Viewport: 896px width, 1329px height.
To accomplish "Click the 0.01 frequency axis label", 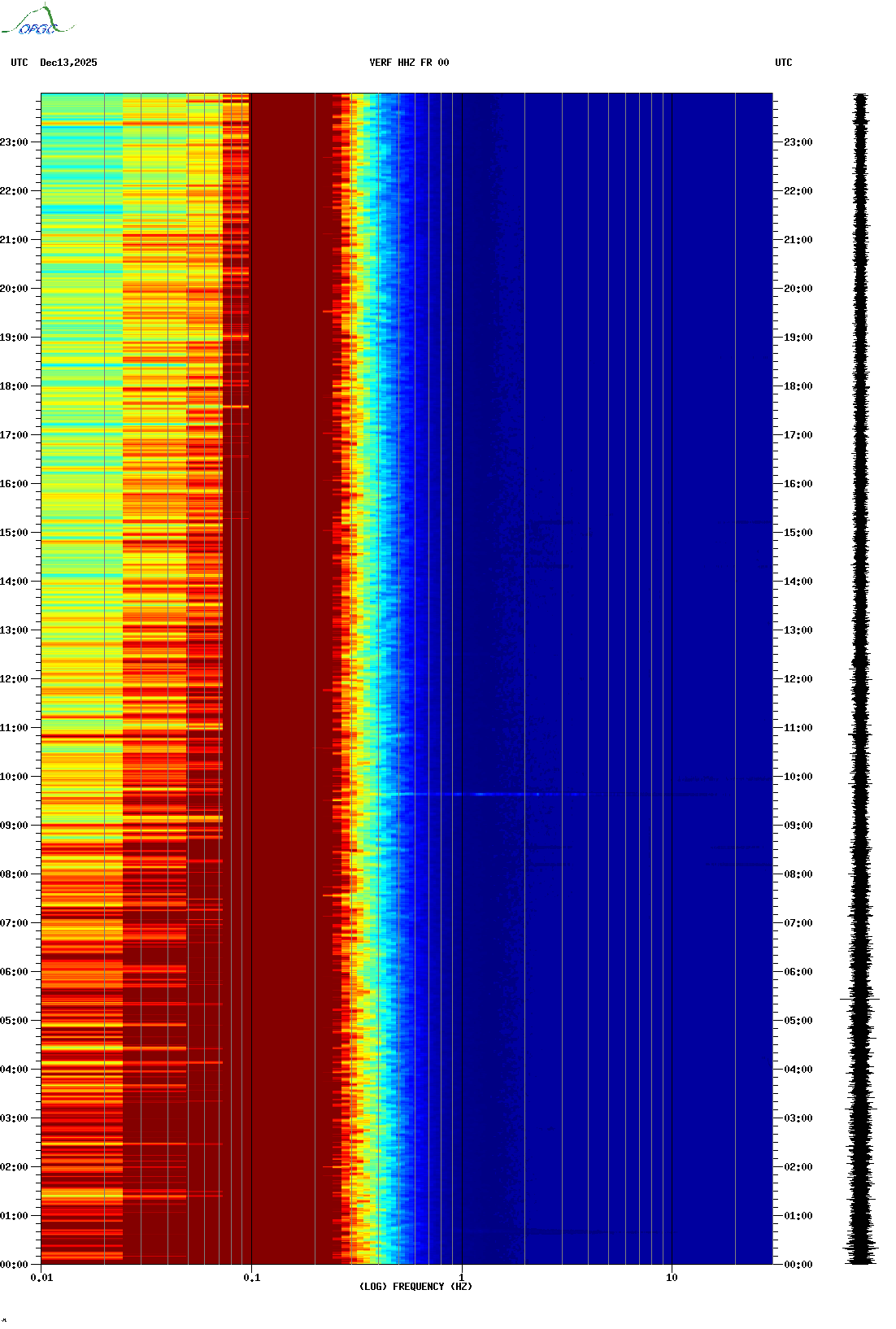I will [41, 1278].
